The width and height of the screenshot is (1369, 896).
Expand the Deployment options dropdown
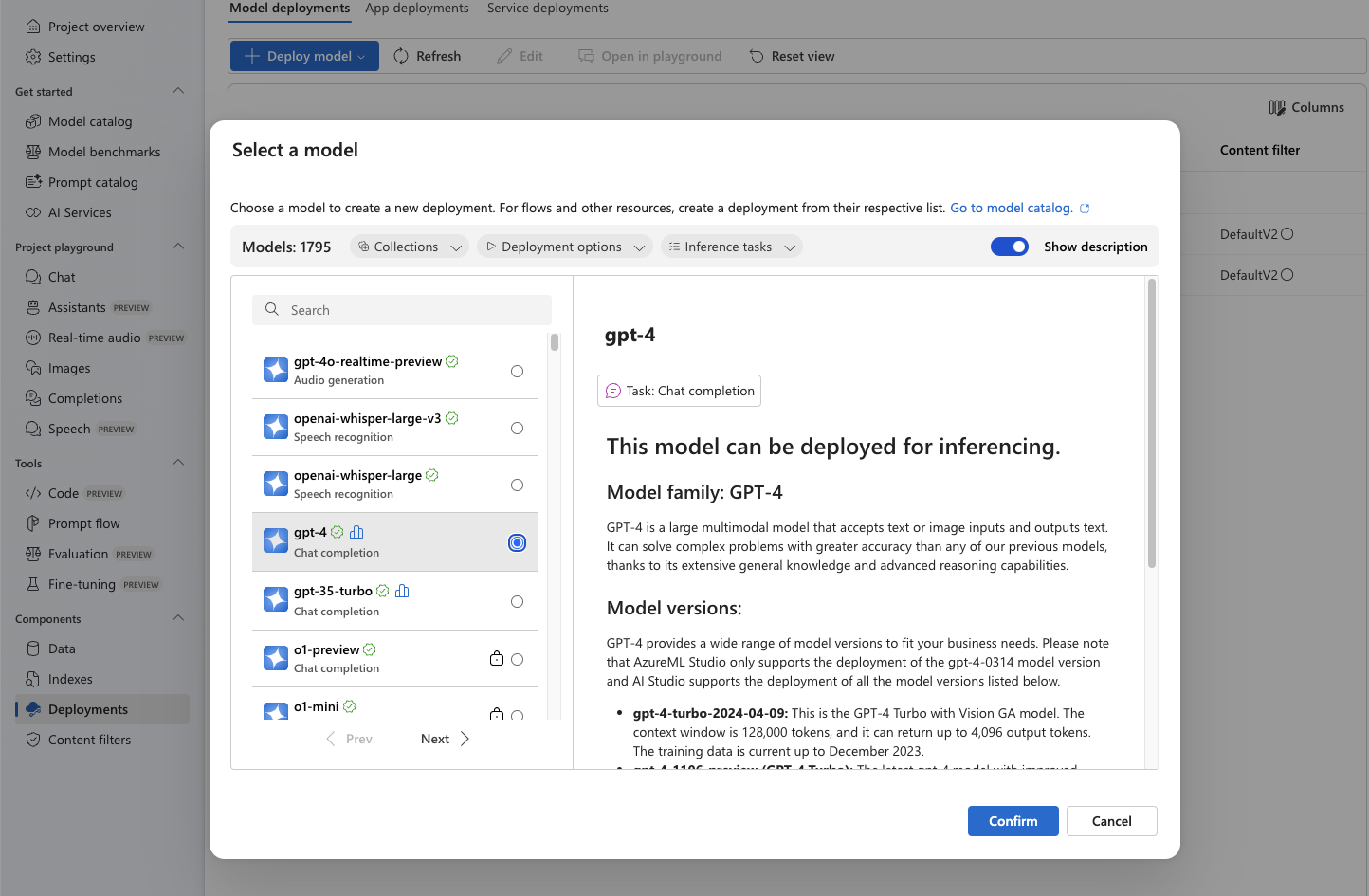coord(564,246)
